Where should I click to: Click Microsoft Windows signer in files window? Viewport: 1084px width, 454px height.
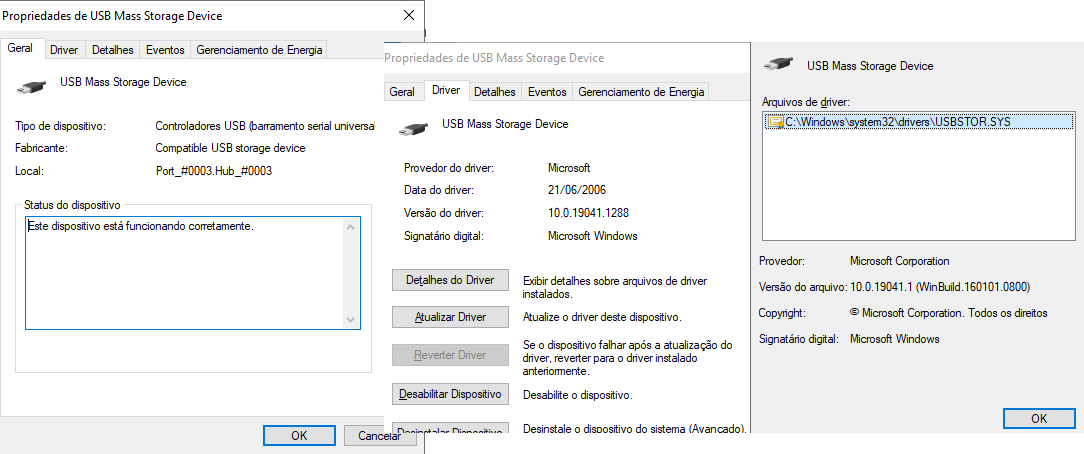tap(895, 339)
